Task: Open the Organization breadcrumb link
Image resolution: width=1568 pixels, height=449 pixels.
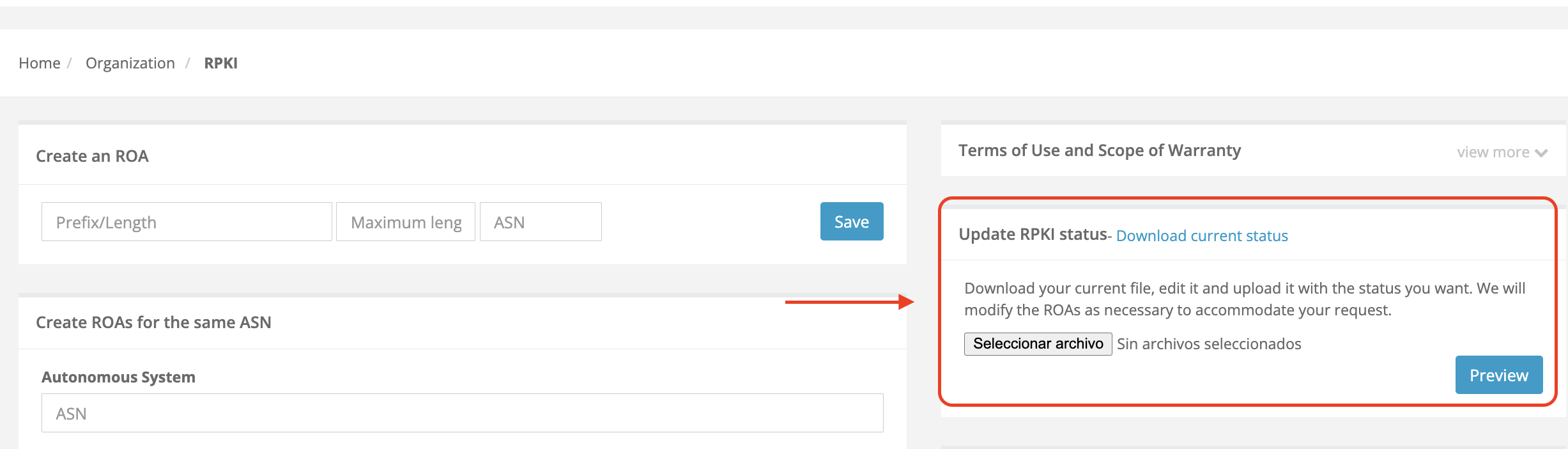Action: point(130,63)
